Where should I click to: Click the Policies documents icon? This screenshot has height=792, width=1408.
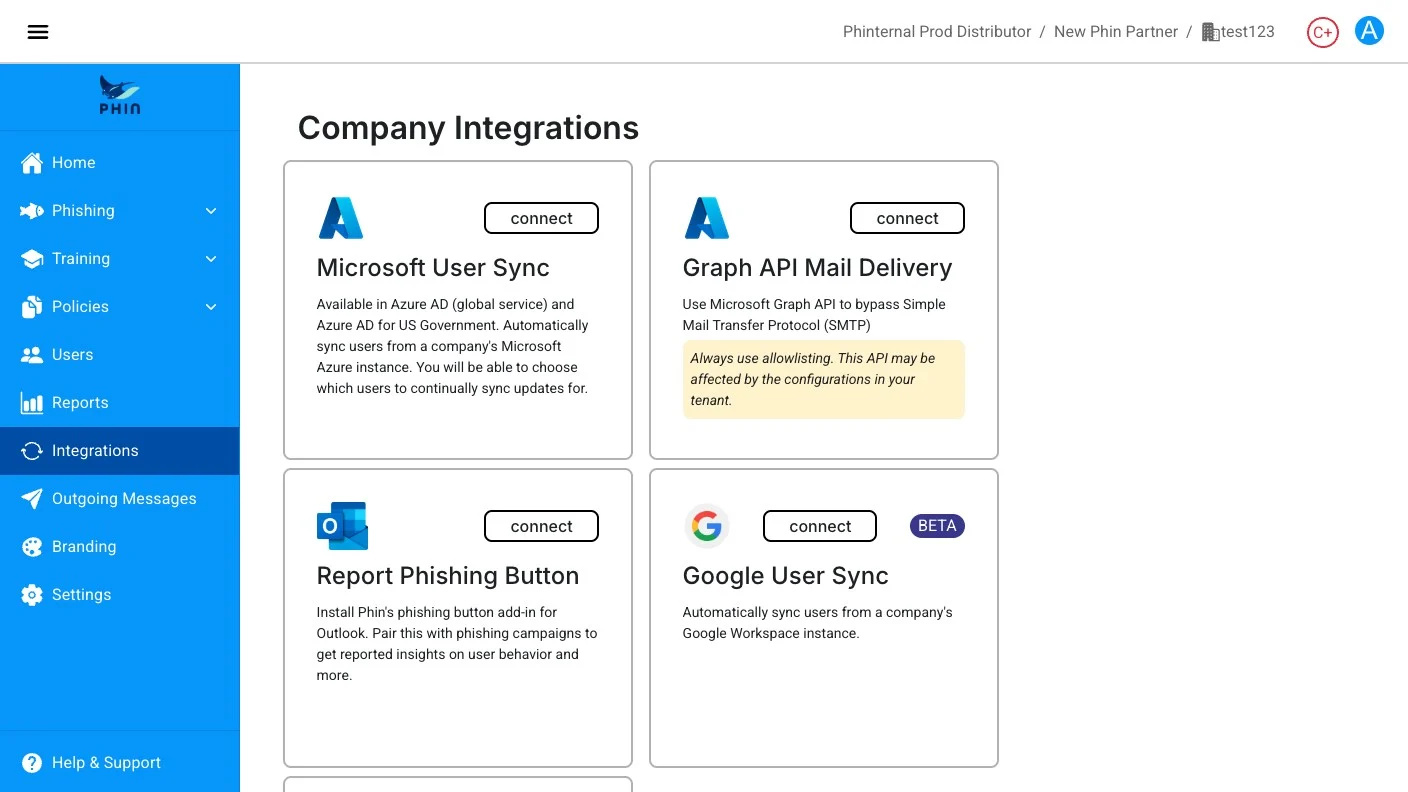pos(32,306)
